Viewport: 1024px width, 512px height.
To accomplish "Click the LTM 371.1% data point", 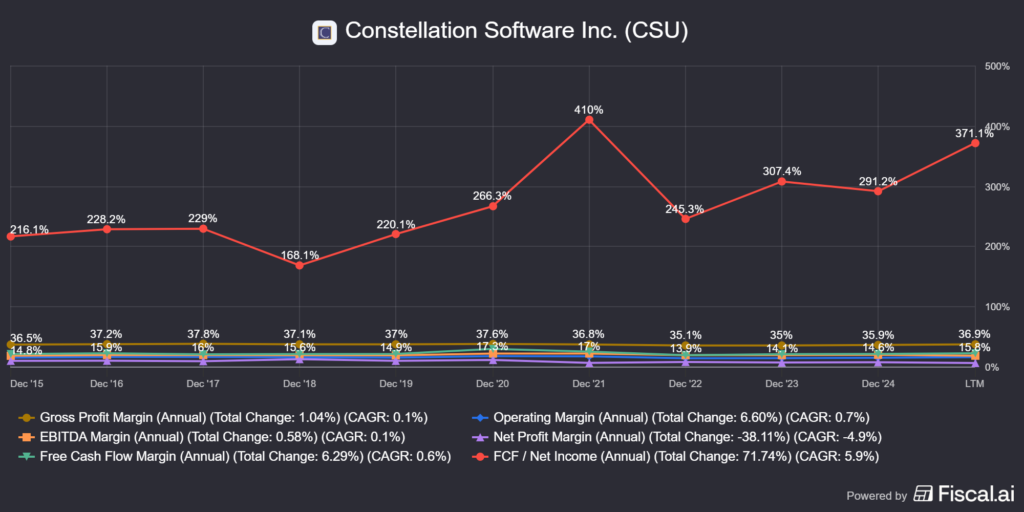I will click(975, 143).
